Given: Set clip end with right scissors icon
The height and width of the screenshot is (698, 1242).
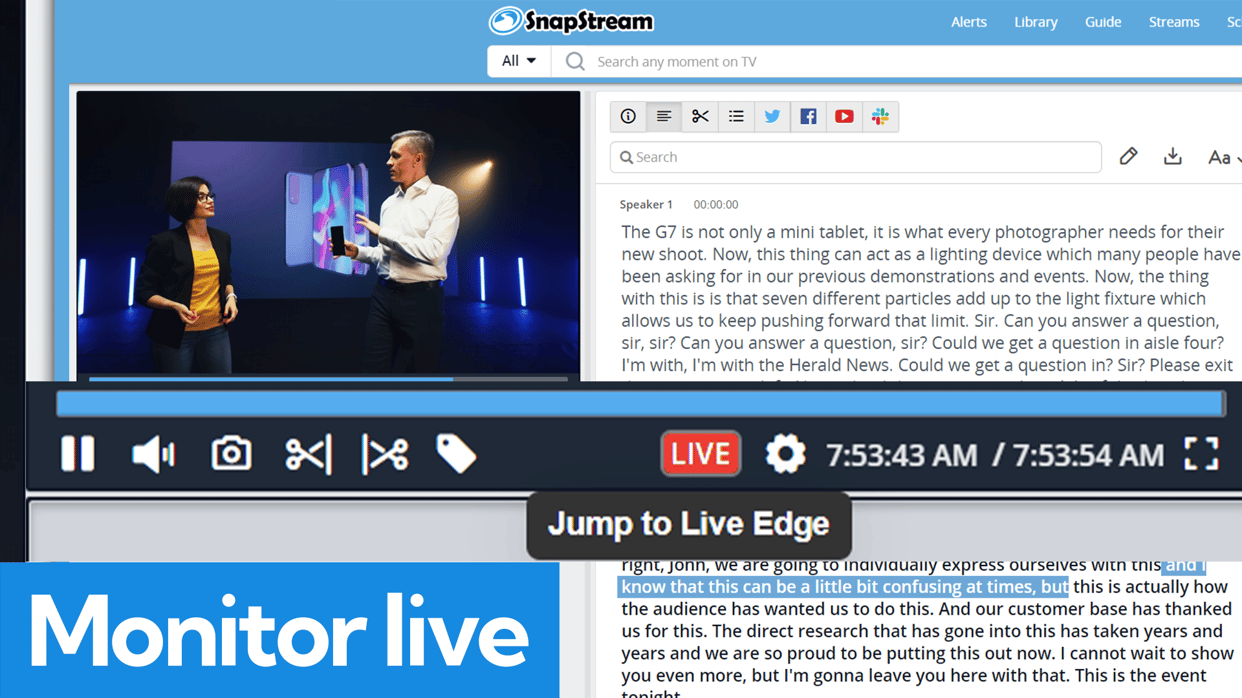Looking at the screenshot, I should (x=385, y=455).
